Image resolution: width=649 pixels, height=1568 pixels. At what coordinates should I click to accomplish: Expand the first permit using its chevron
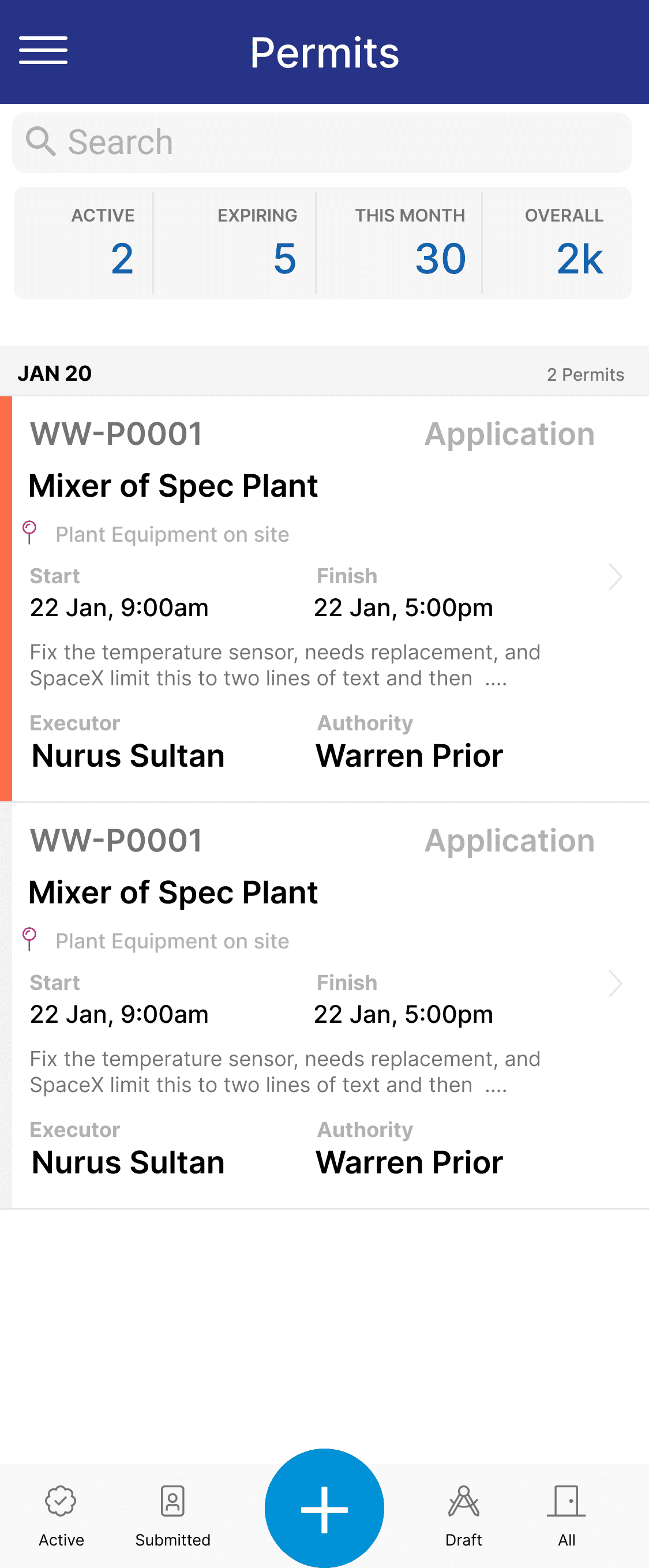(616, 576)
